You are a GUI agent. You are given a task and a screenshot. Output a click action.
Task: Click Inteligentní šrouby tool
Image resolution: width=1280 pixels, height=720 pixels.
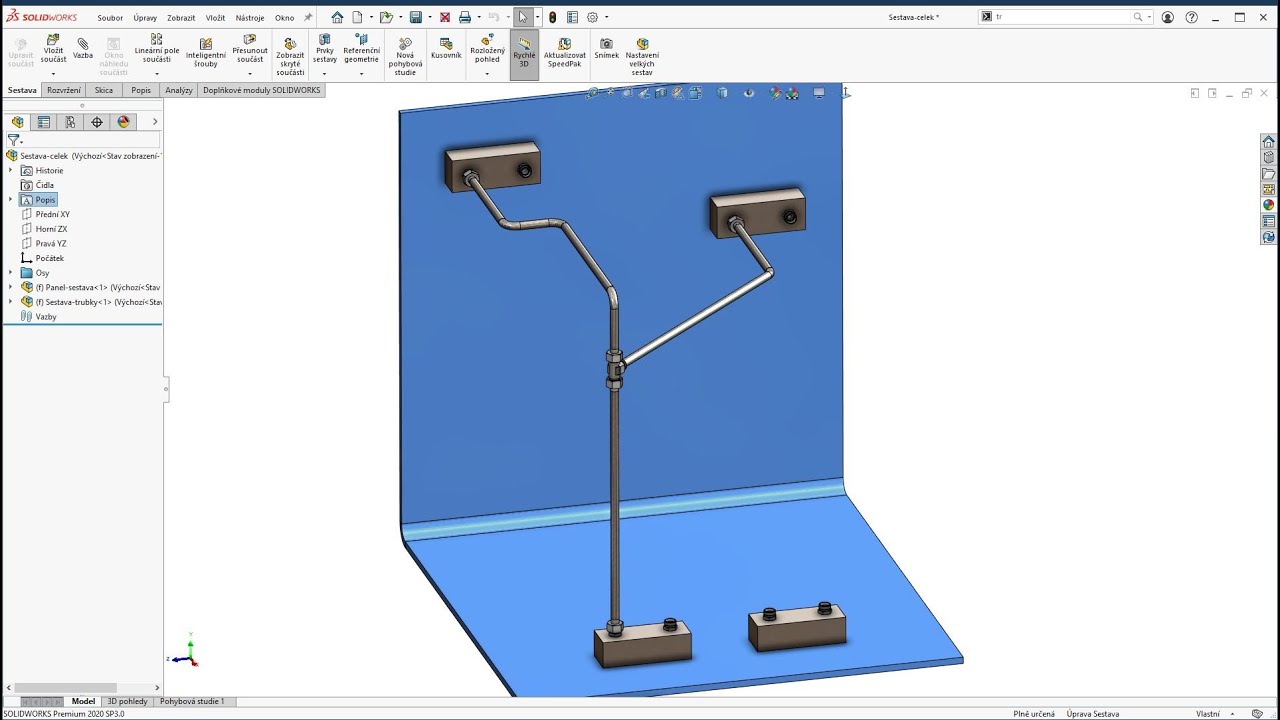tap(205, 52)
